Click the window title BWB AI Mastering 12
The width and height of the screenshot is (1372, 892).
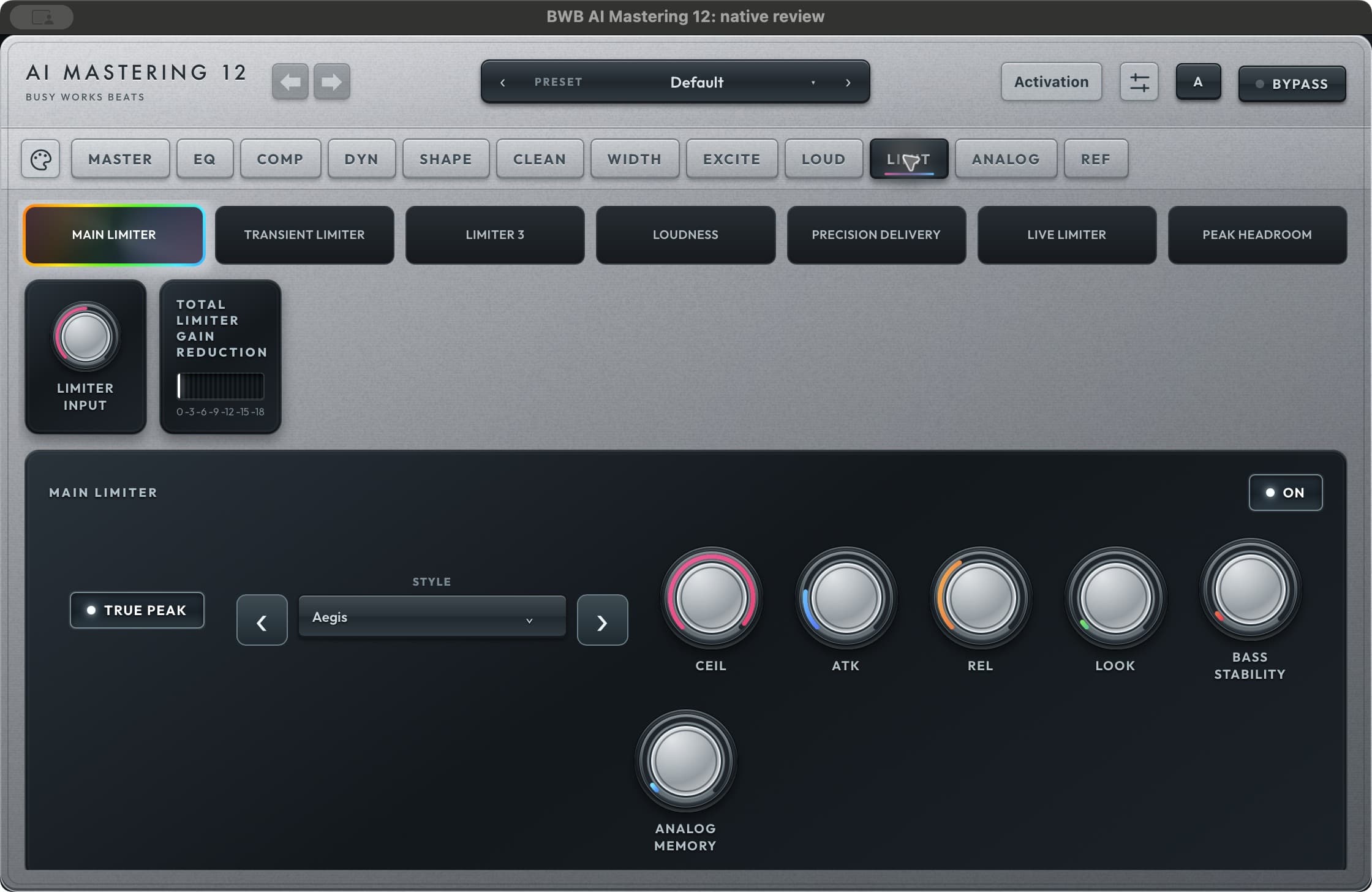point(685,17)
